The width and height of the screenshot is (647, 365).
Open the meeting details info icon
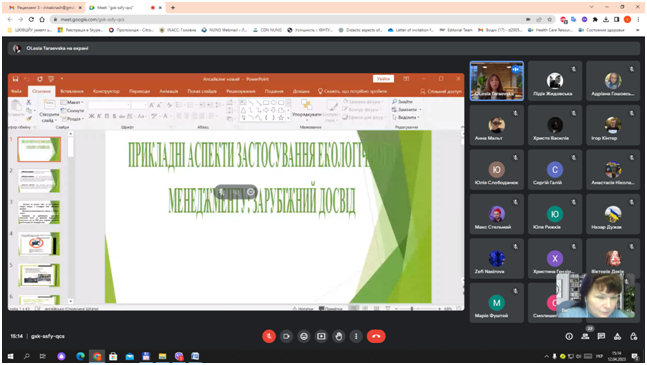pyautogui.click(x=569, y=337)
